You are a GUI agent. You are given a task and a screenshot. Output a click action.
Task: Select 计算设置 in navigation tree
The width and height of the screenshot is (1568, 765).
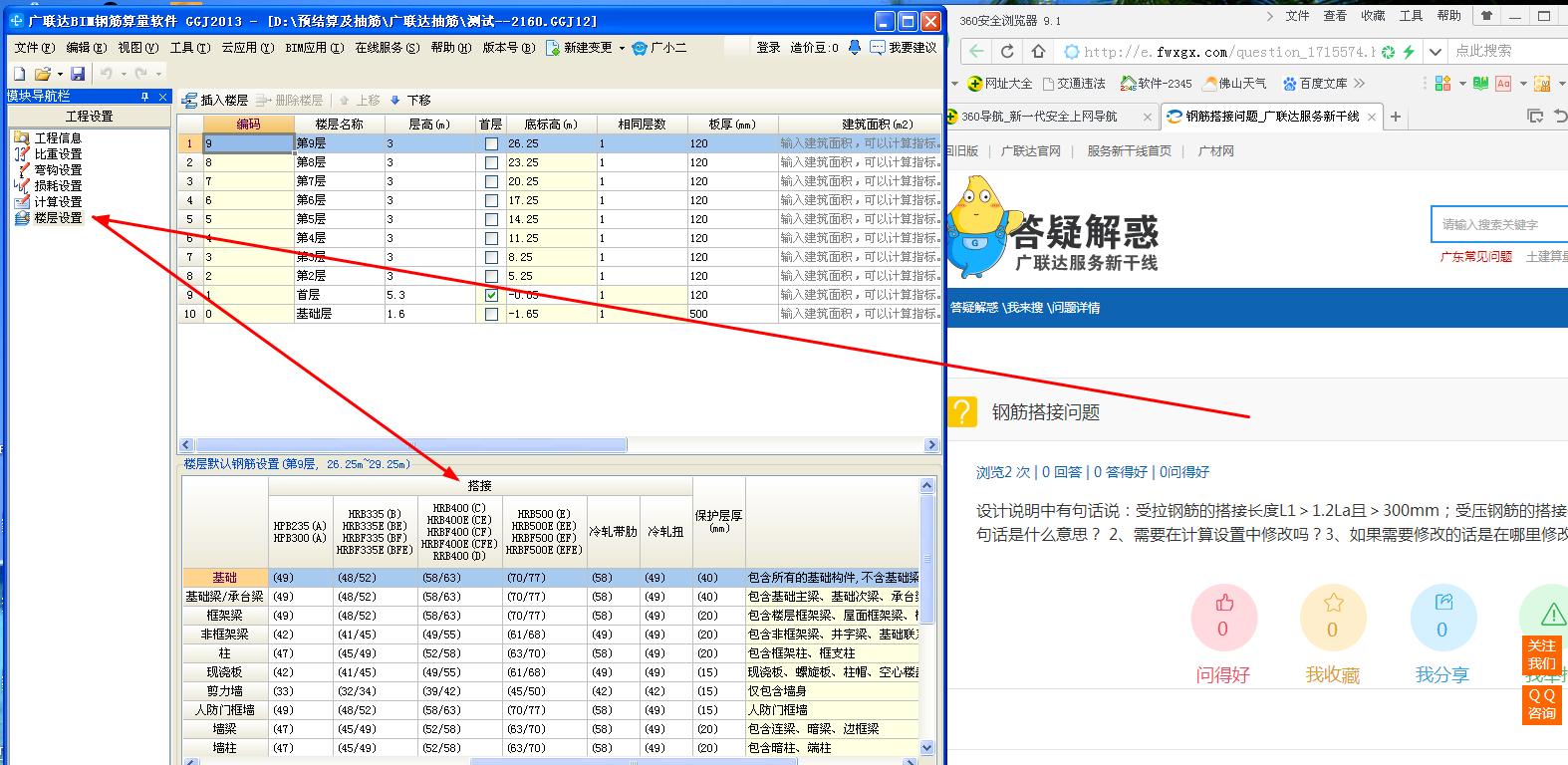pos(58,202)
